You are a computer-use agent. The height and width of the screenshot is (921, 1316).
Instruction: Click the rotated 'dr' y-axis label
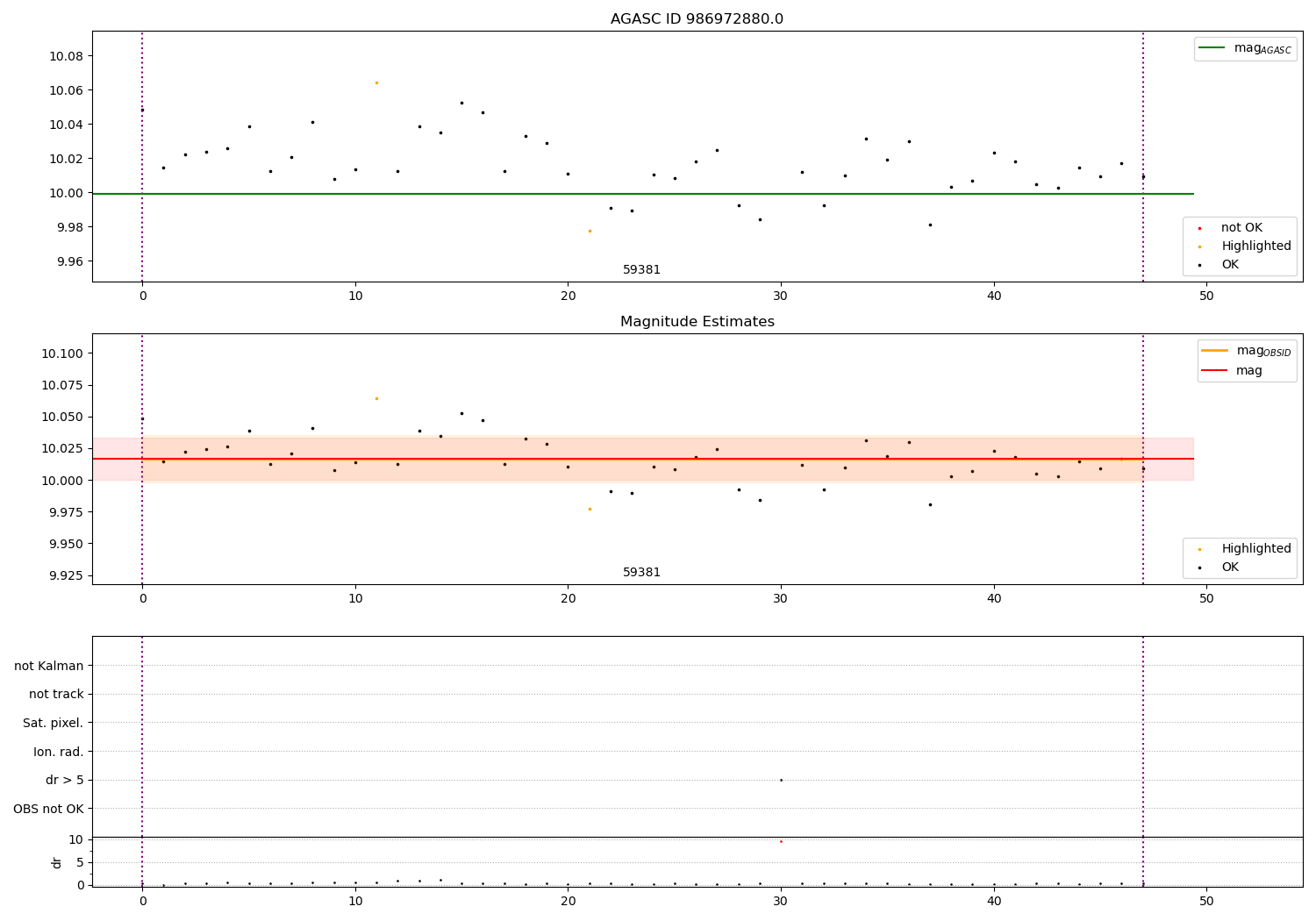click(x=57, y=862)
